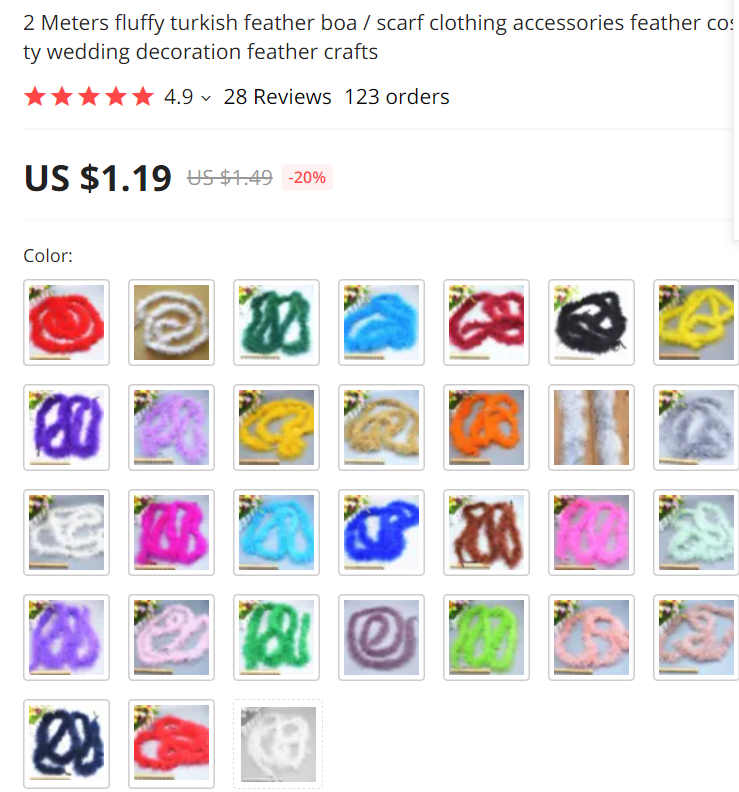Choose the brown feather boa swatch
Viewport: 739px width, 792px height.
pos(486,532)
